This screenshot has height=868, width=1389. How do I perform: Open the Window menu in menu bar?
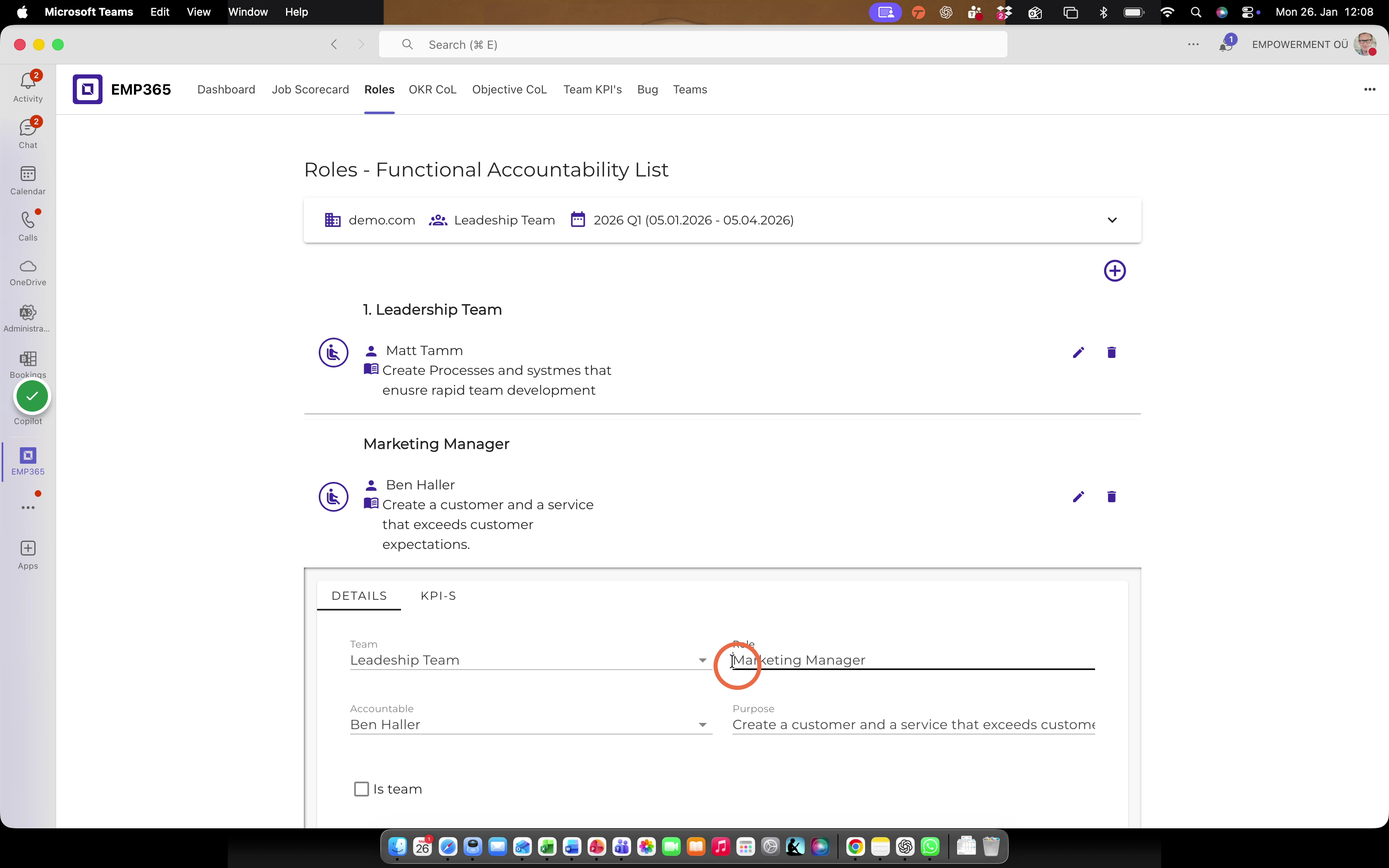[x=248, y=12]
